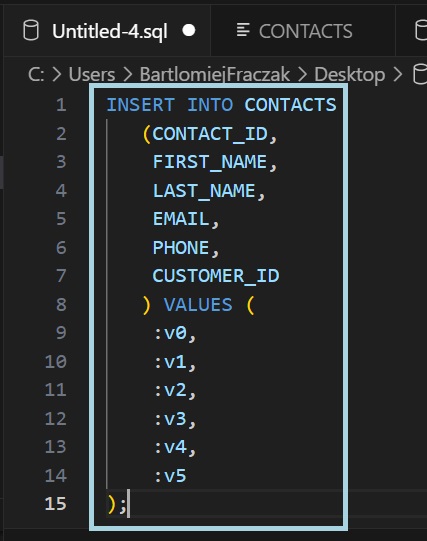
Task: Click 'PHONE' column on line 6
Action: 181,248
